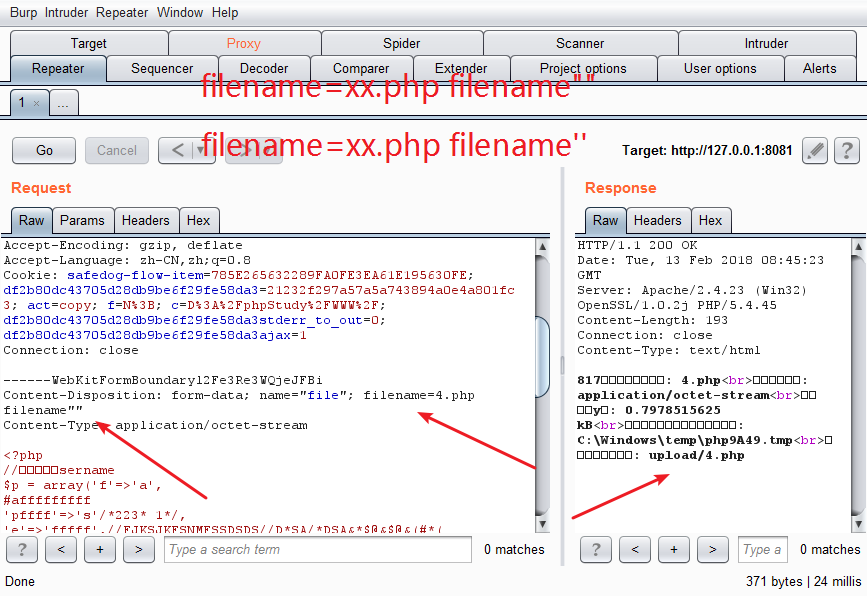This screenshot has height=596, width=867.
Task: Go to next match in response search
Action: point(713,550)
